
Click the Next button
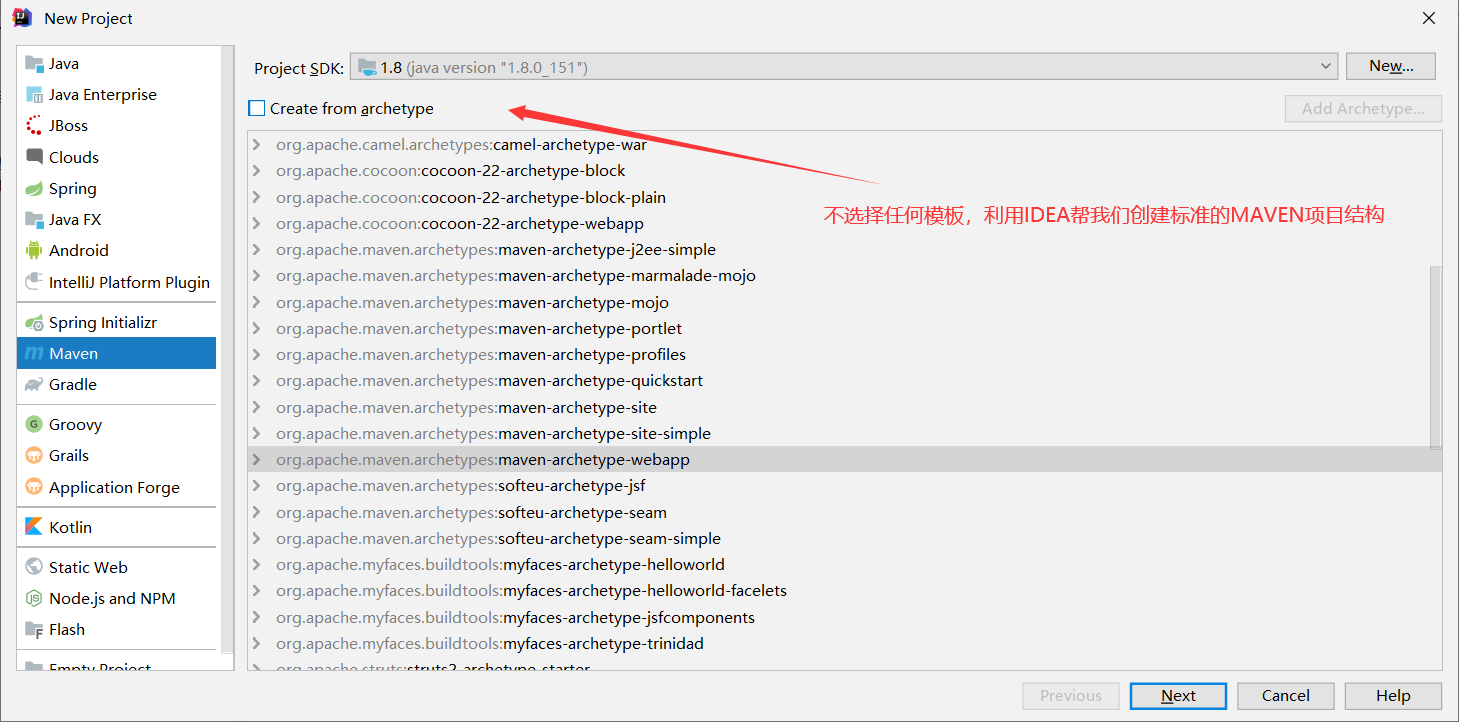click(x=1178, y=696)
